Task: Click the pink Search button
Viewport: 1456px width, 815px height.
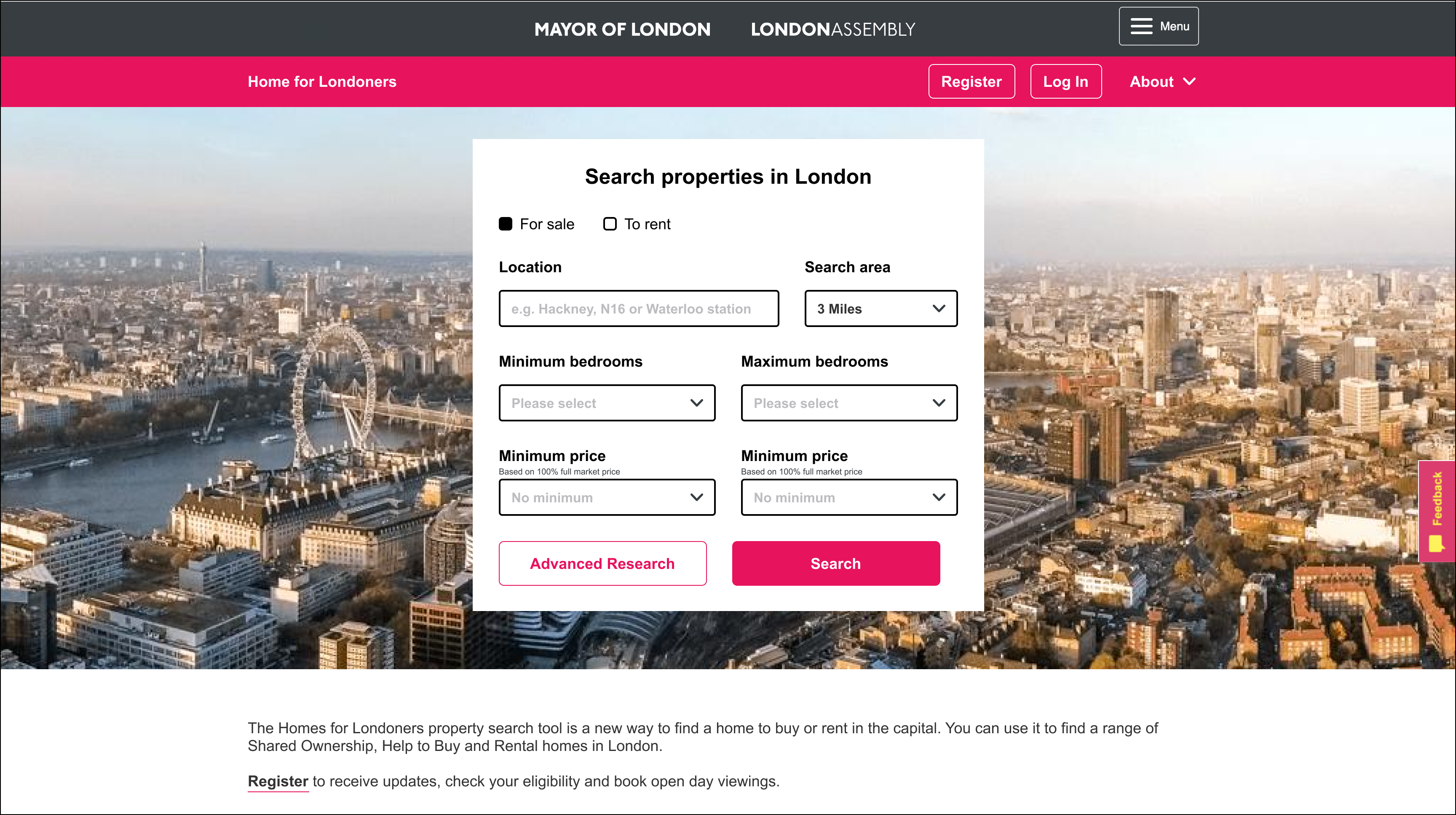Action: [835, 563]
